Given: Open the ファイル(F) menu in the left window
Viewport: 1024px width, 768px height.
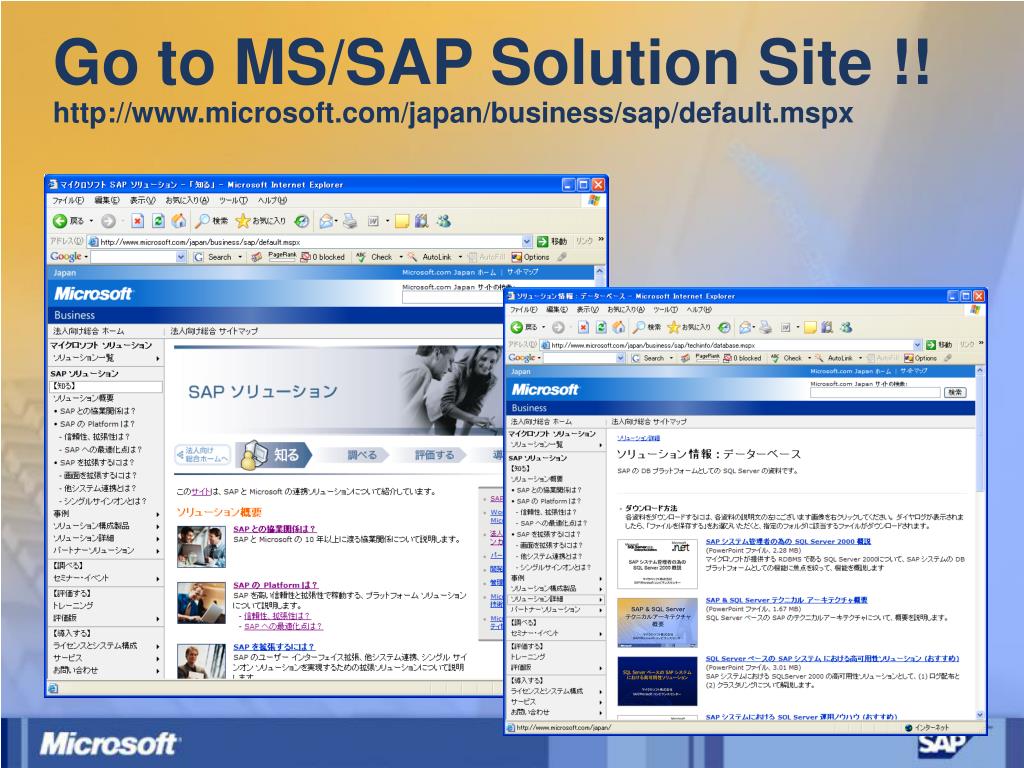Looking at the screenshot, I should [x=66, y=200].
